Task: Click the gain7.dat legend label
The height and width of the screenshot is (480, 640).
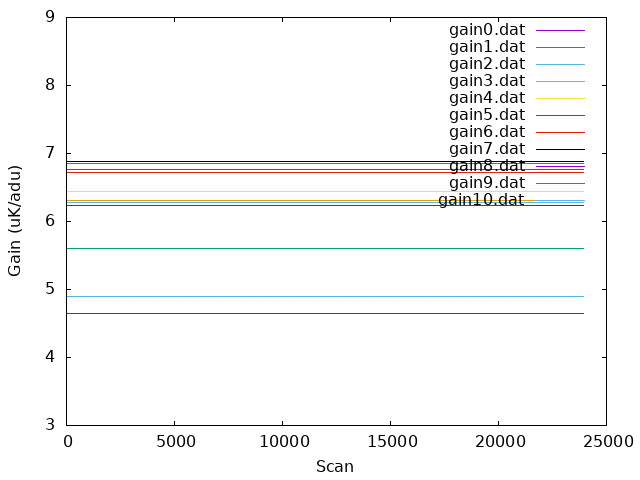Action: 487,149
